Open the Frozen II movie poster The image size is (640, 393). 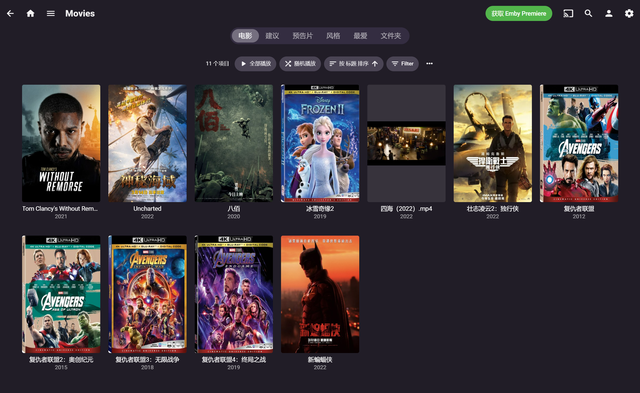click(320, 143)
